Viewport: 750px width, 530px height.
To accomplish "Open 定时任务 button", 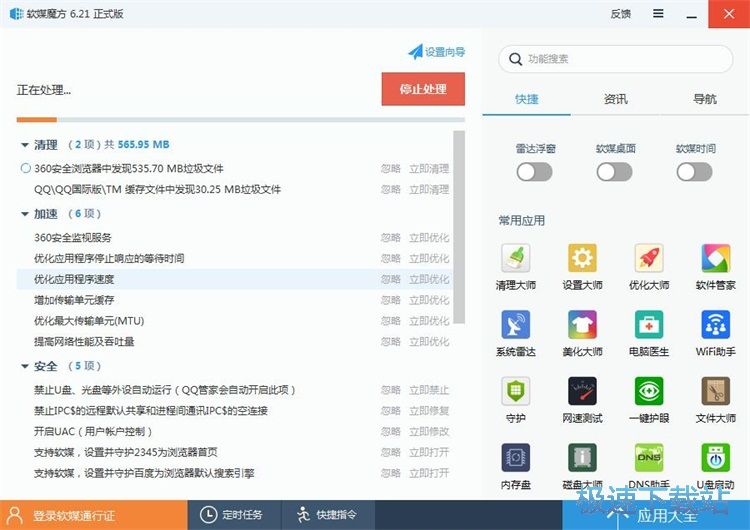I will [x=232, y=515].
